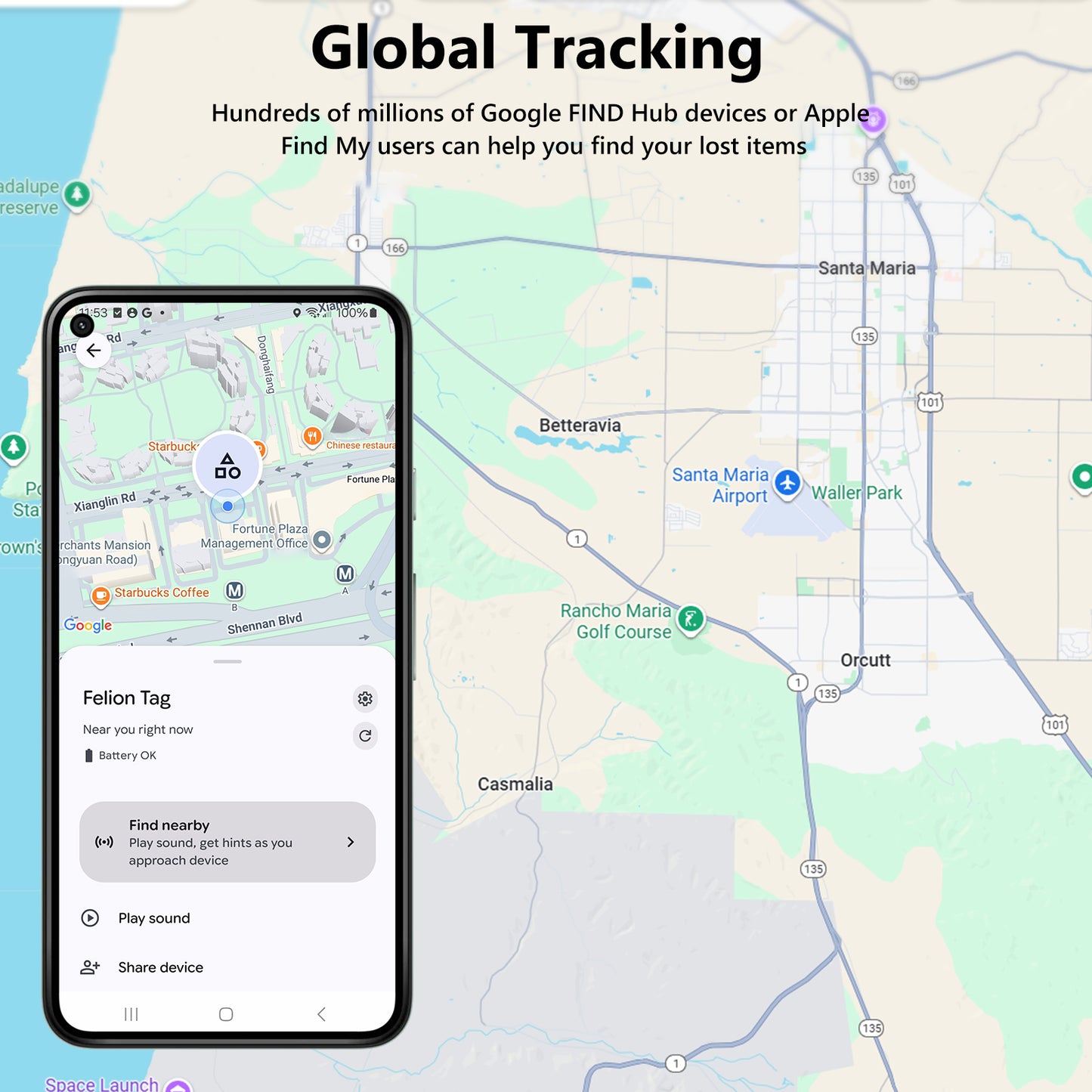The width and height of the screenshot is (1092, 1092).
Task: Tap the Fortune Plaza Management Office pin
Action: coord(322,540)
